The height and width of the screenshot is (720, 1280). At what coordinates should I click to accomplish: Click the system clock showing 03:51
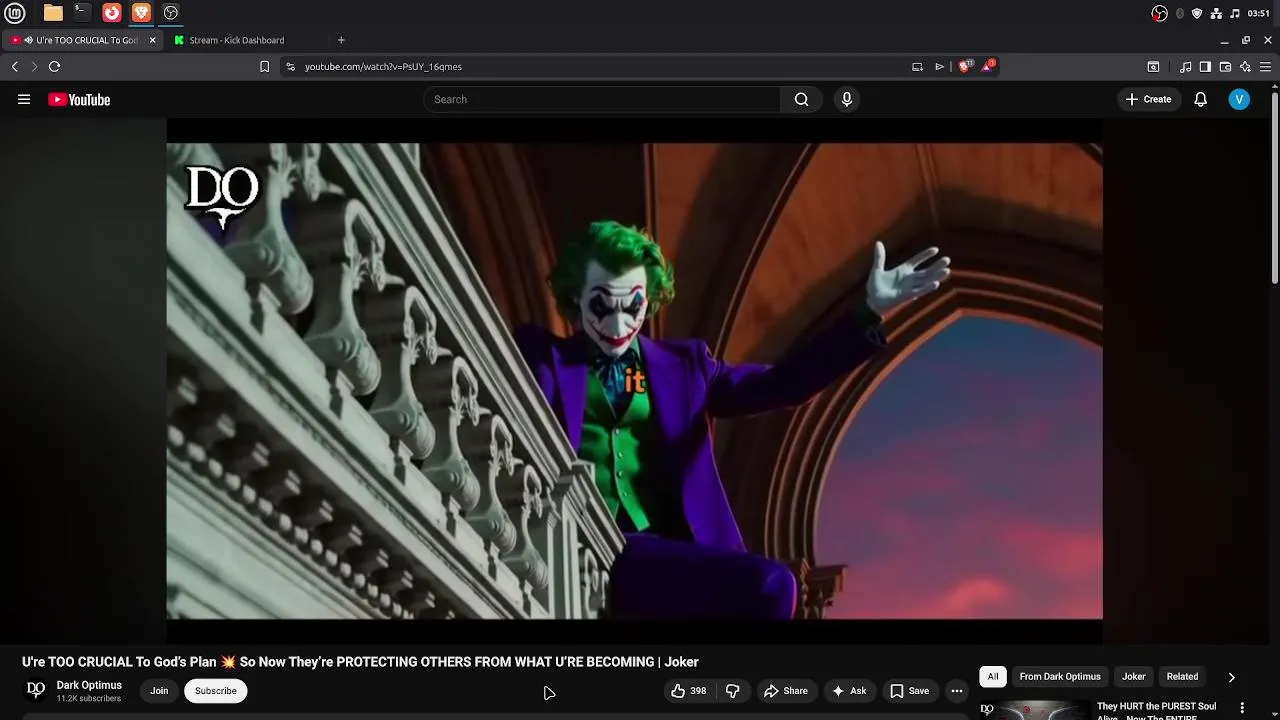click(1259, 13)
